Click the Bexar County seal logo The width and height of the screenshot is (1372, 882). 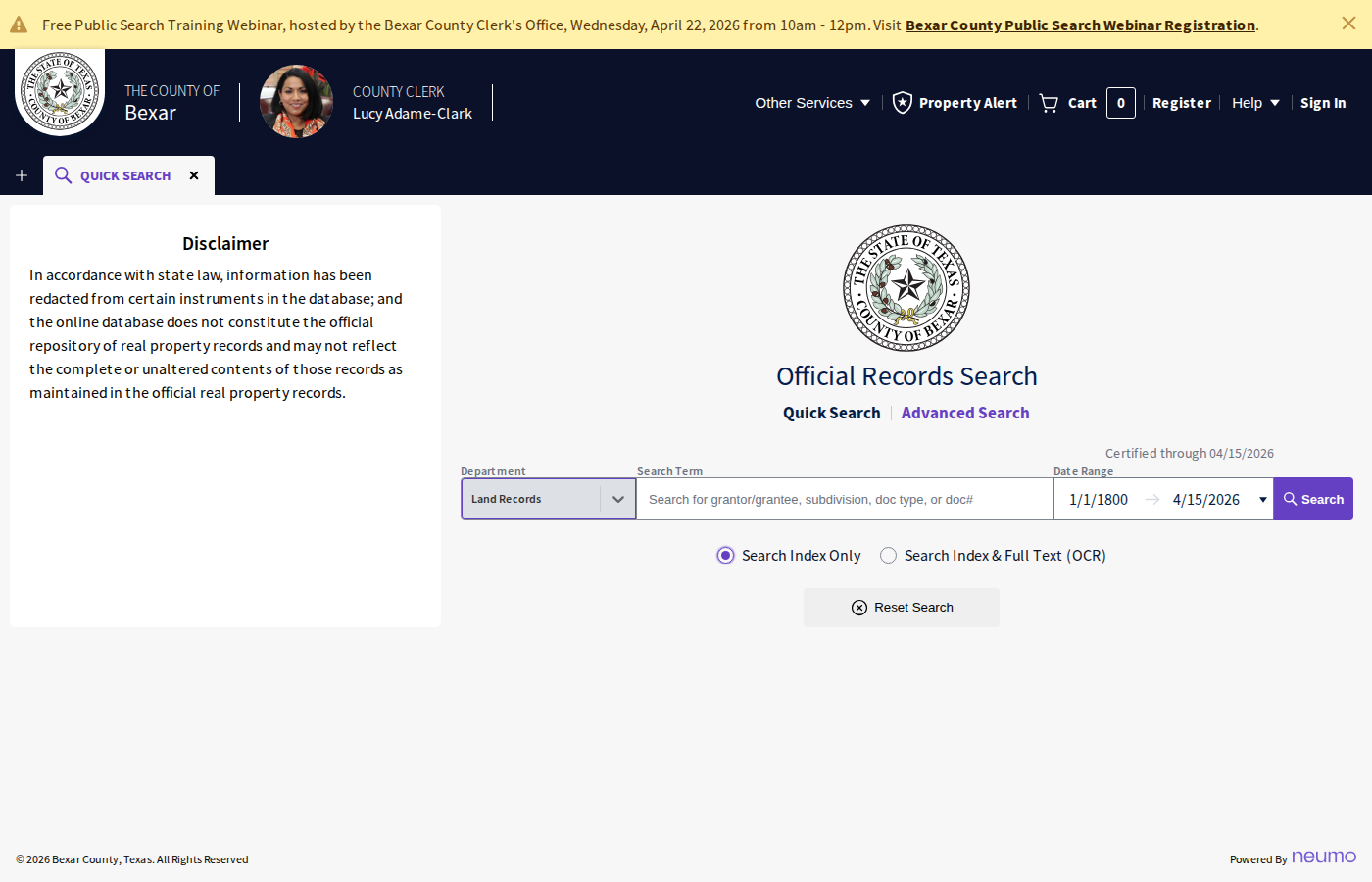[59, 91]
